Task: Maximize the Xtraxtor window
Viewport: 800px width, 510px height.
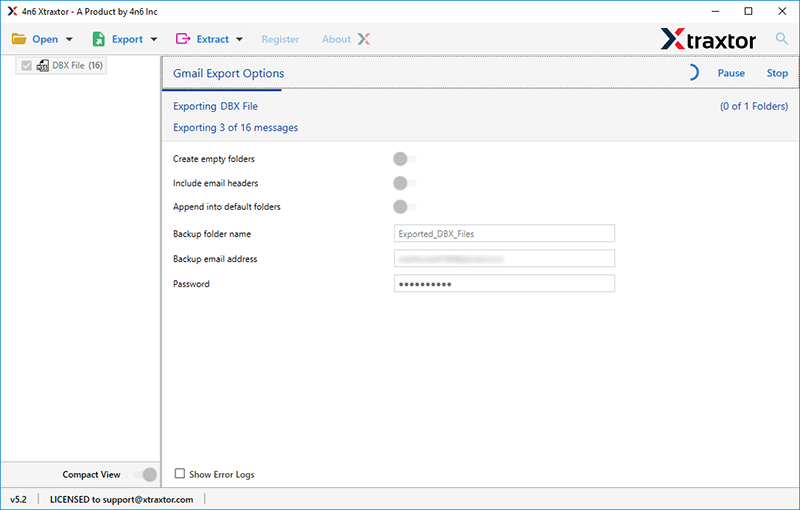Action: (x=748, y=11)
